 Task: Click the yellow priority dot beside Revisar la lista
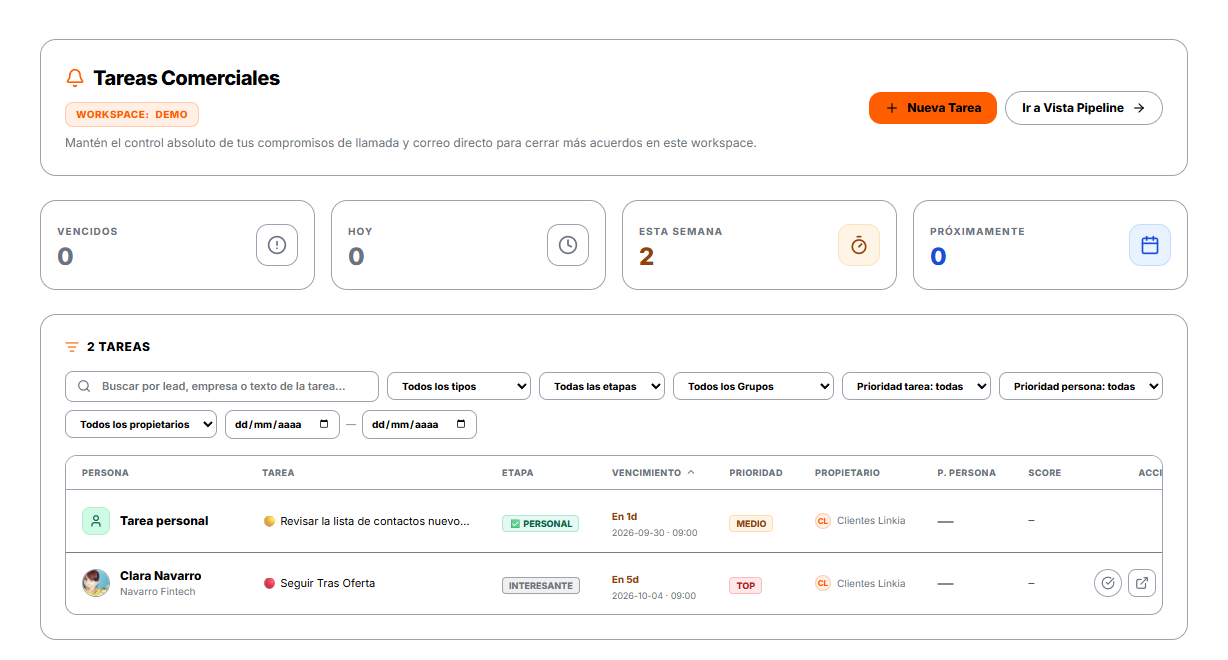[x=269, y=521]
